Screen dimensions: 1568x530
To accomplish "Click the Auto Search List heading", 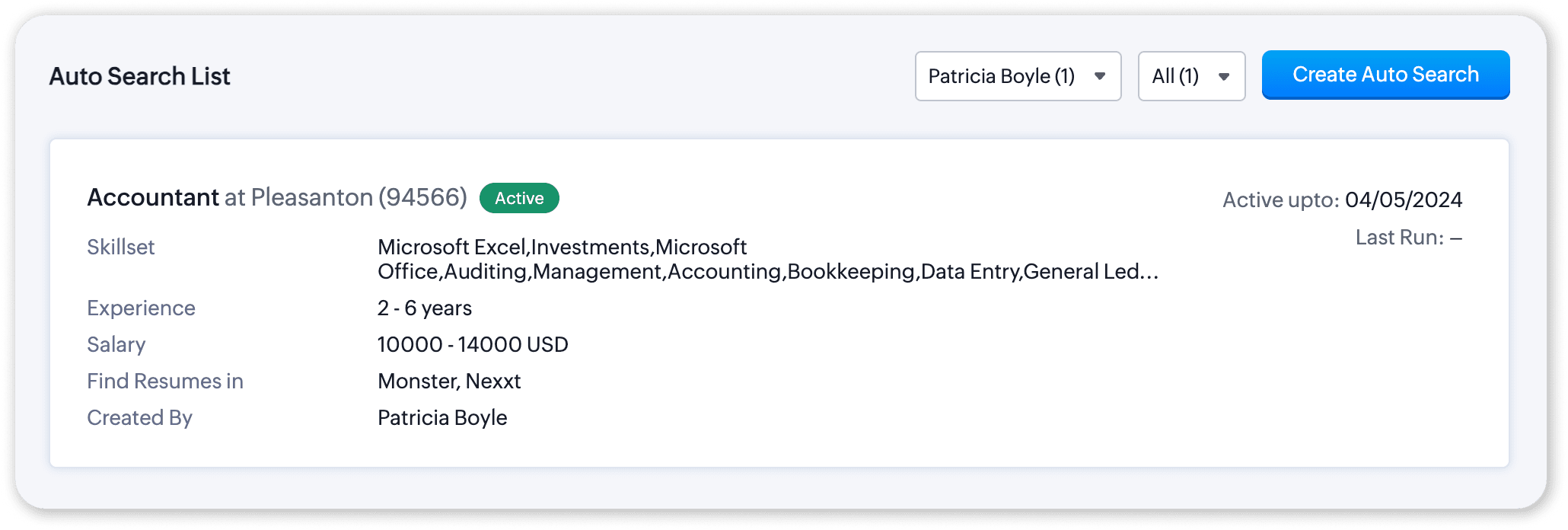I will (139, 76).
